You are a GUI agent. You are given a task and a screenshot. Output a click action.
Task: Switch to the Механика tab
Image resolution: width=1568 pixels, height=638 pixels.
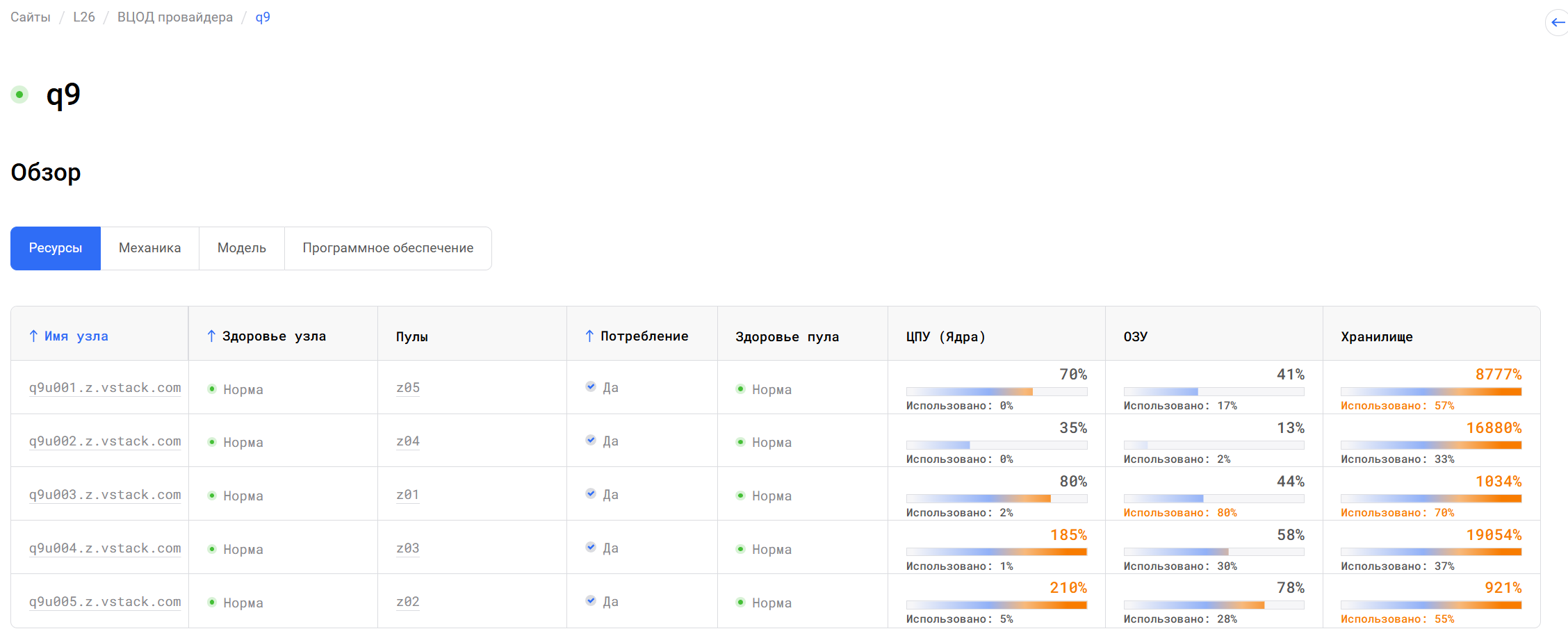(149, 248)
